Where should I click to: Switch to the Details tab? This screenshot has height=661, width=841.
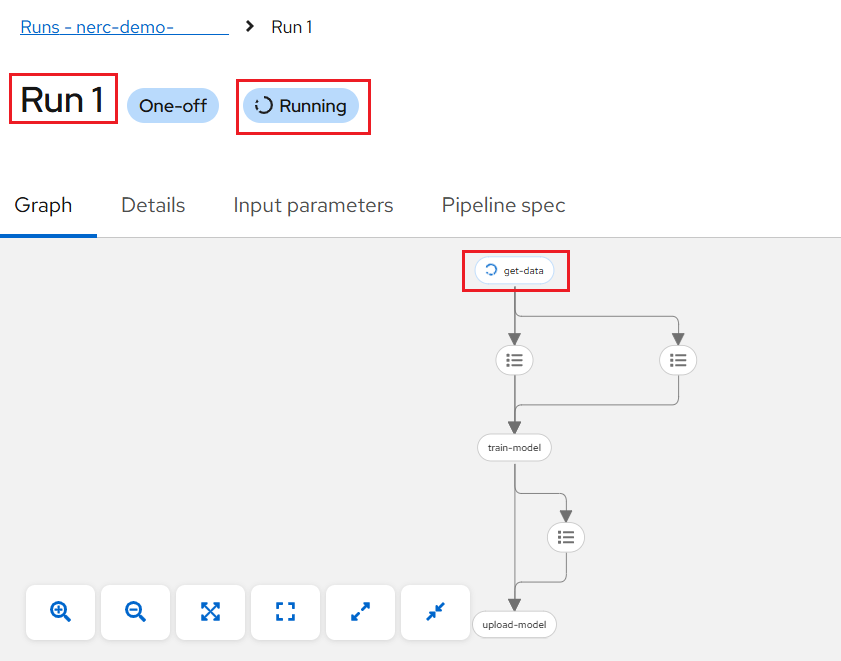(153, 205)
